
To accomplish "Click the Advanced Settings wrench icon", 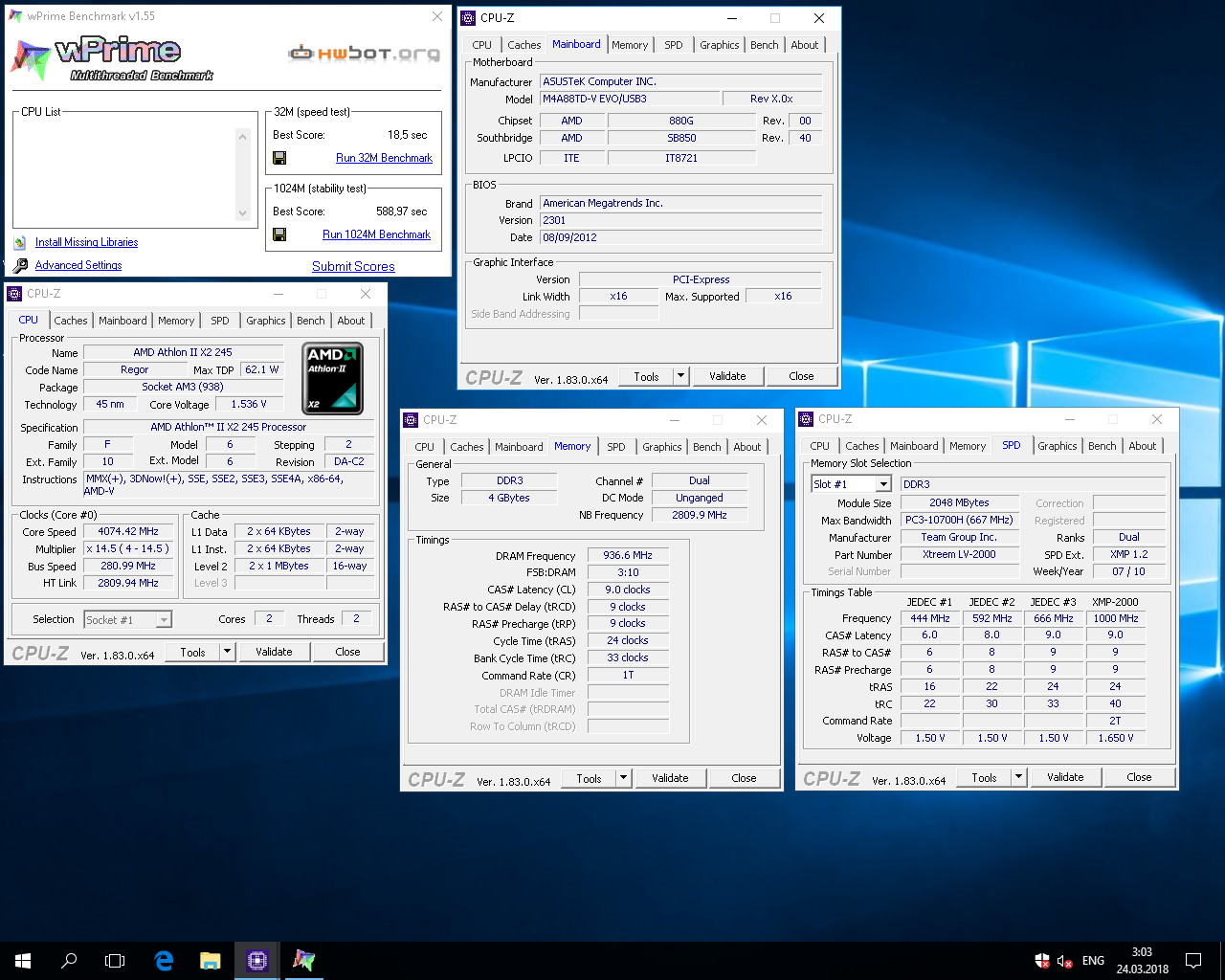I will (x=20, y=265).
